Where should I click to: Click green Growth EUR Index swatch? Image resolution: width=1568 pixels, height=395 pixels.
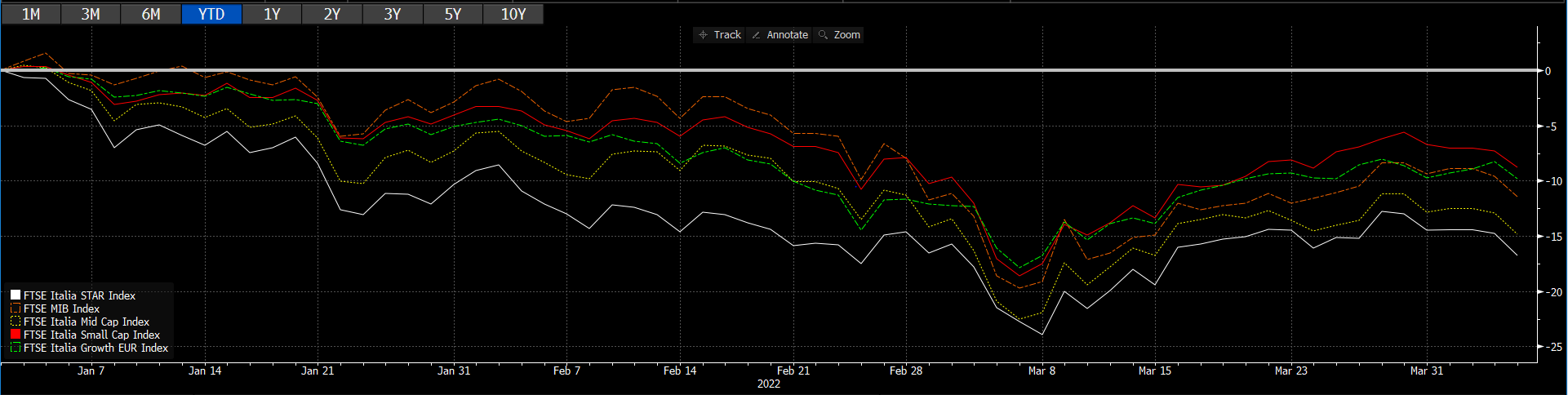pyautogui.click(x=16, y=348)
